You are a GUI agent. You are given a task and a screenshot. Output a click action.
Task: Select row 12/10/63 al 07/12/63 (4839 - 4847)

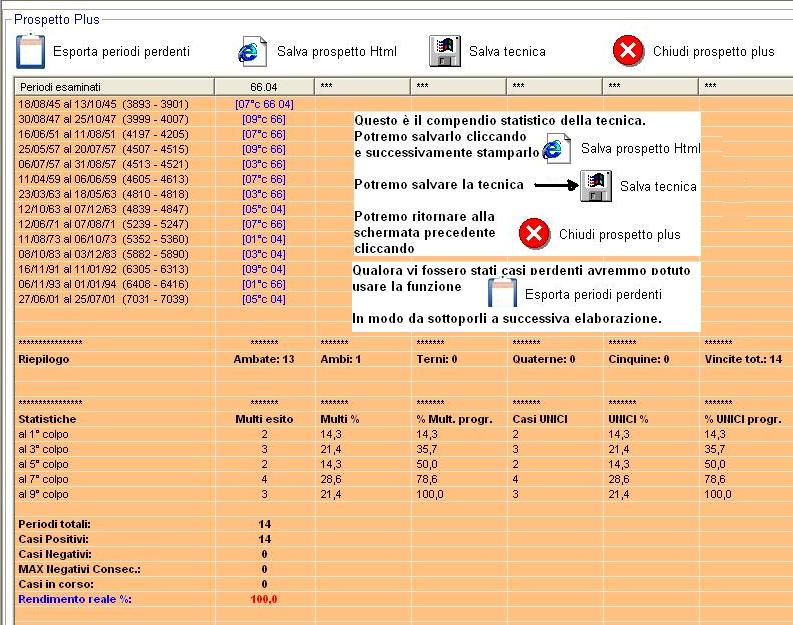tap(104, 209)
